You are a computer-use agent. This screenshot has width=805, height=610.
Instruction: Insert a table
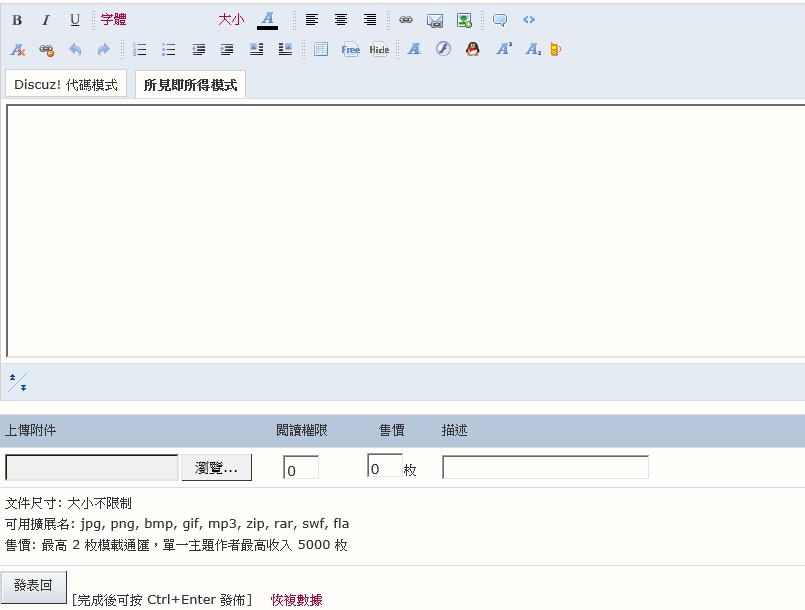(321, 49)
